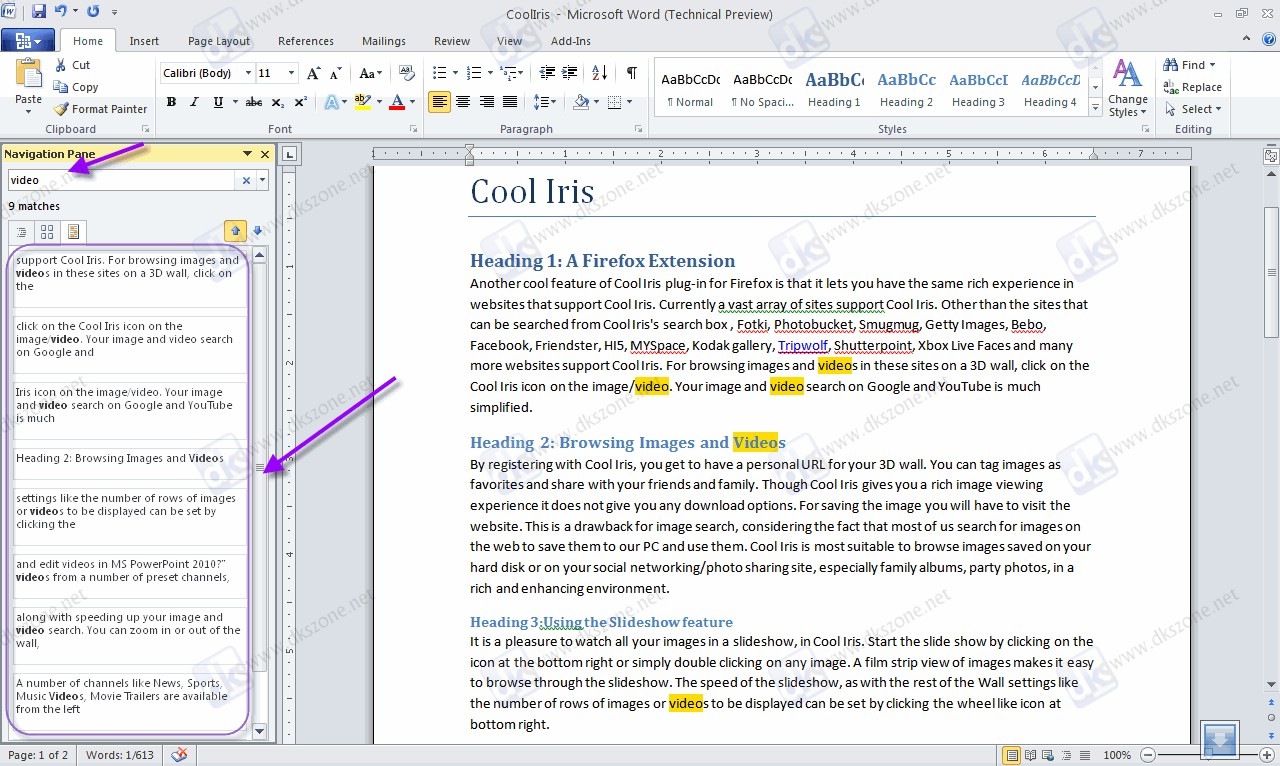Screen dimensions: 1280x766
Task: Cut the selection with Cut
Action: point(71,65)
